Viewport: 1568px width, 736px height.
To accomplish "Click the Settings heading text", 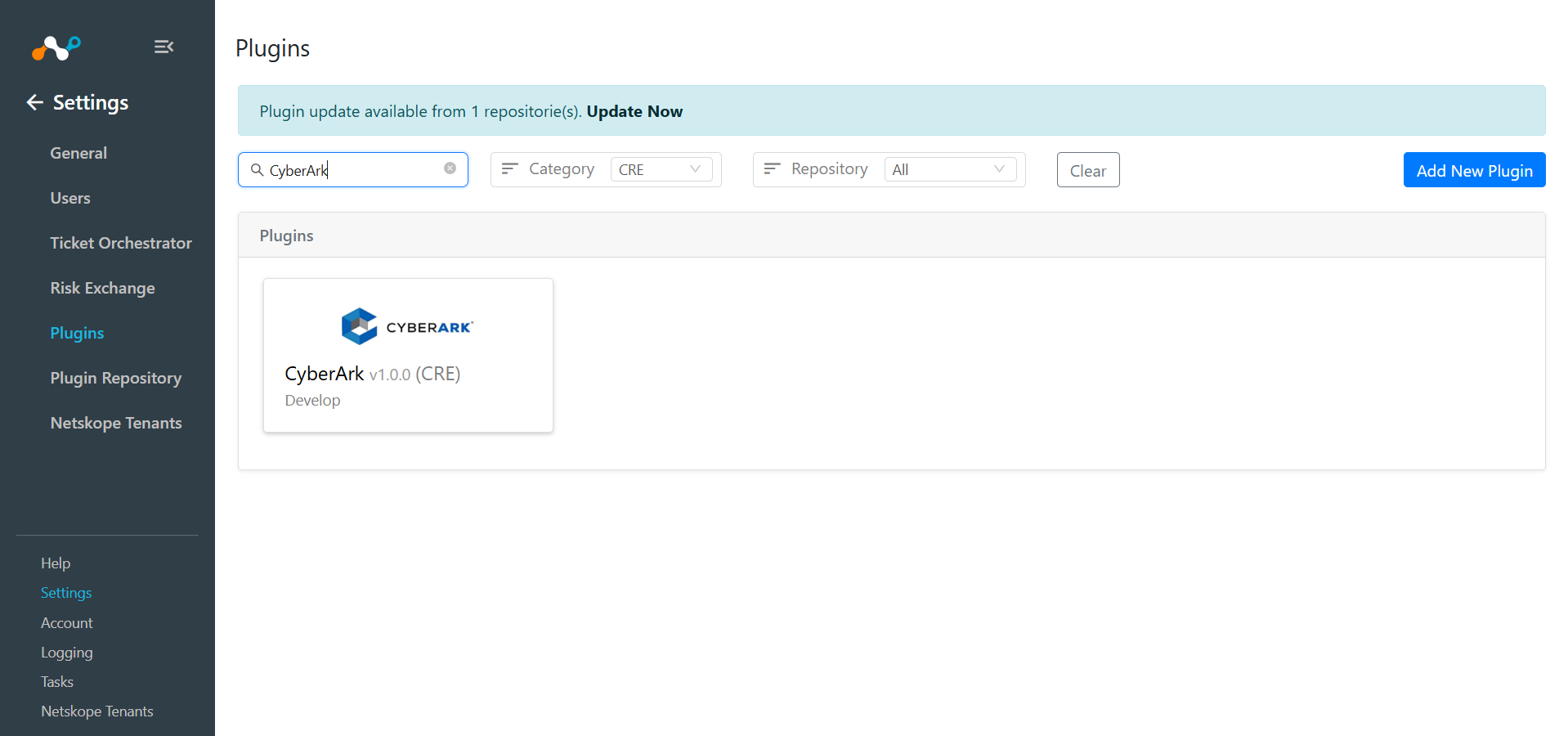I will point(91,102).
